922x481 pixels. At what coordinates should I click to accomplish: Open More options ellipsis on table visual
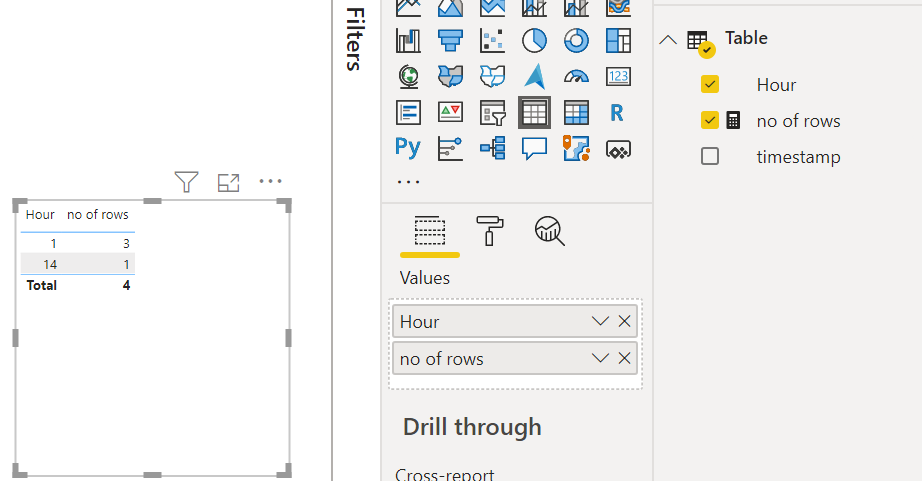point(270,181)
